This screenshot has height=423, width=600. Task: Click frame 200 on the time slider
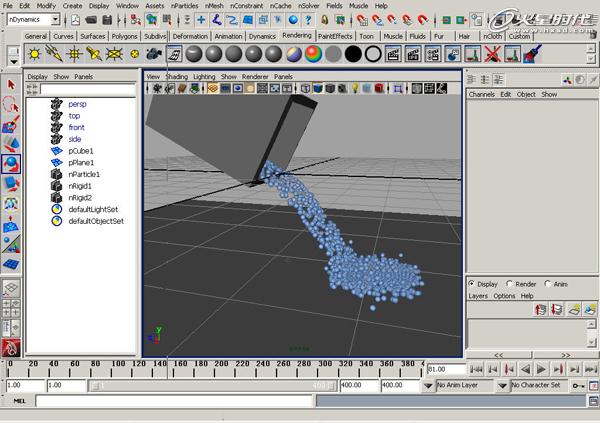pos(214,369)
